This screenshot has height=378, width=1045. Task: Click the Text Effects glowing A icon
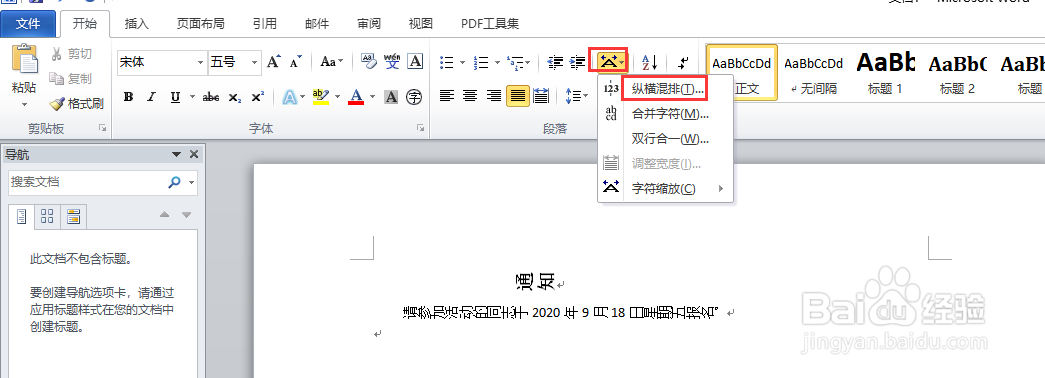pyautogui.click(x=289, y=97)
